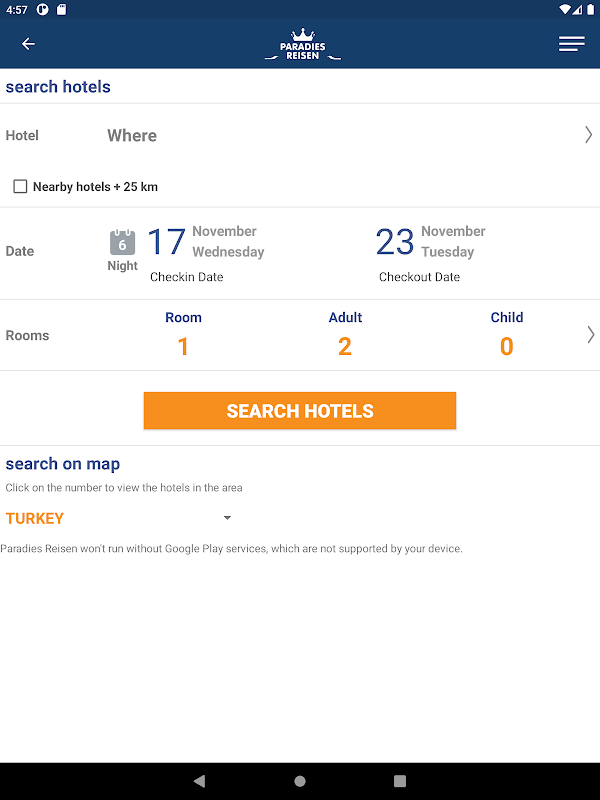This screenshot has height=800, width=600.
Task: Tap the Paradies Reisen crown logo
Action: [302, 45]
